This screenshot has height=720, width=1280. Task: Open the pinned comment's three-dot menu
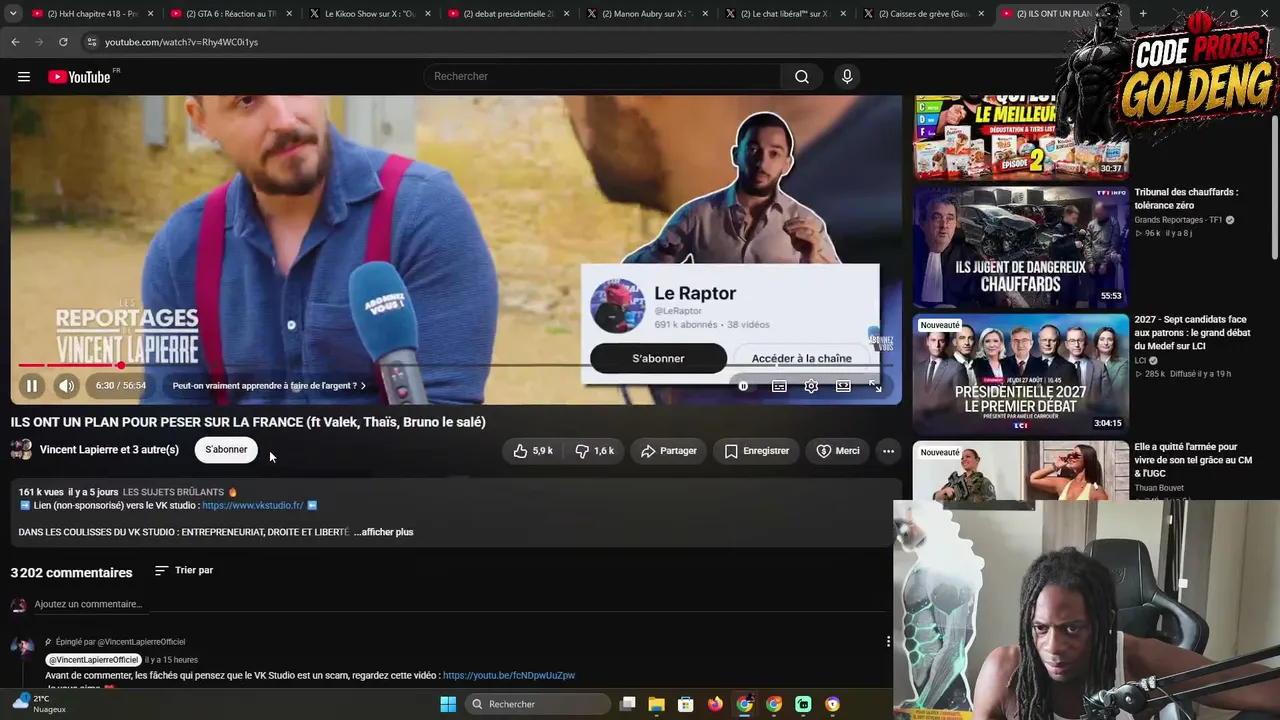pyautogui.click(x=888, y=642)
